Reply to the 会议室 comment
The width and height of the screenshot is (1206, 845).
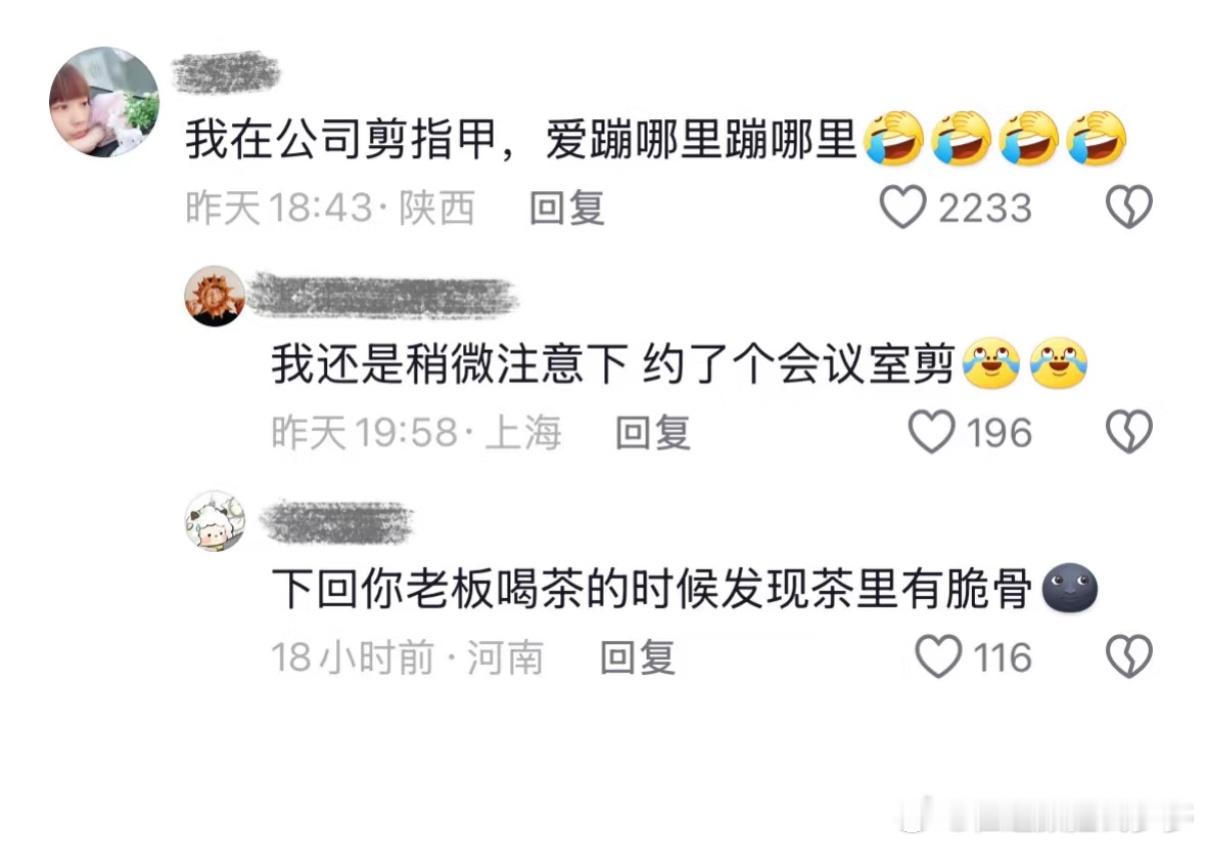[653, 433]
